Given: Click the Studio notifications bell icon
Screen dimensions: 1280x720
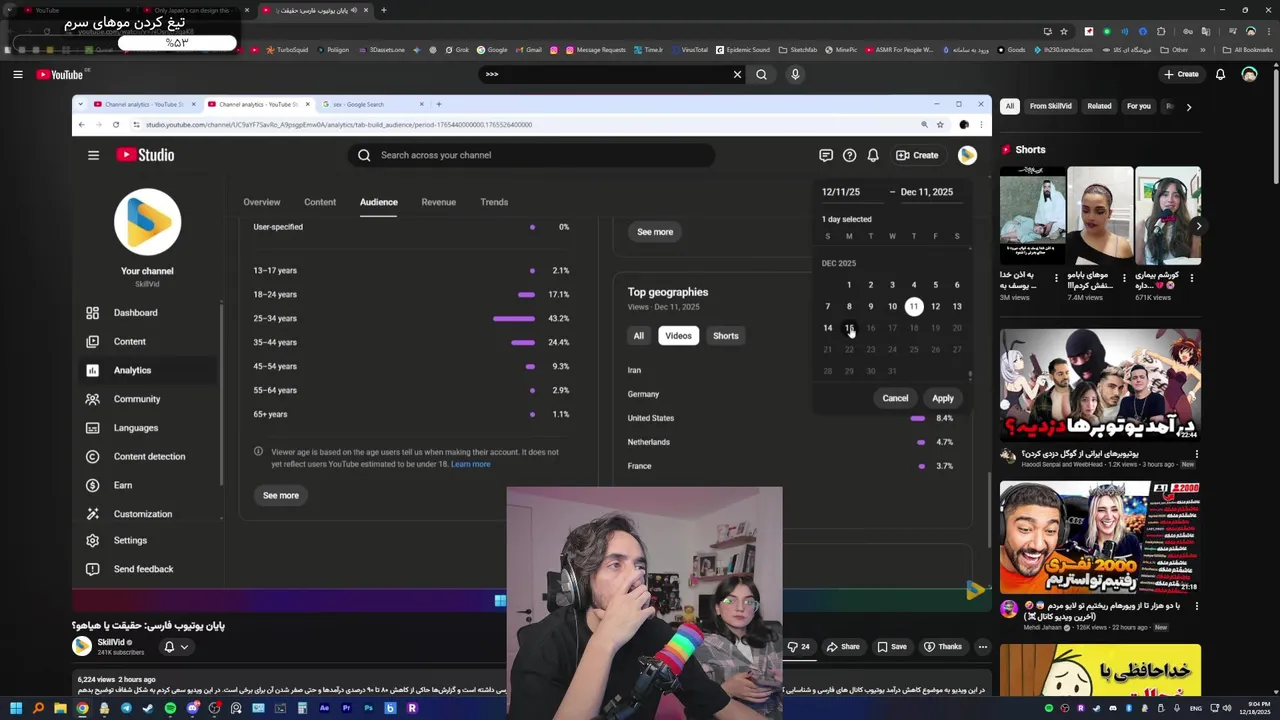Looking at the screenshot, I should (x=873, y=155).
